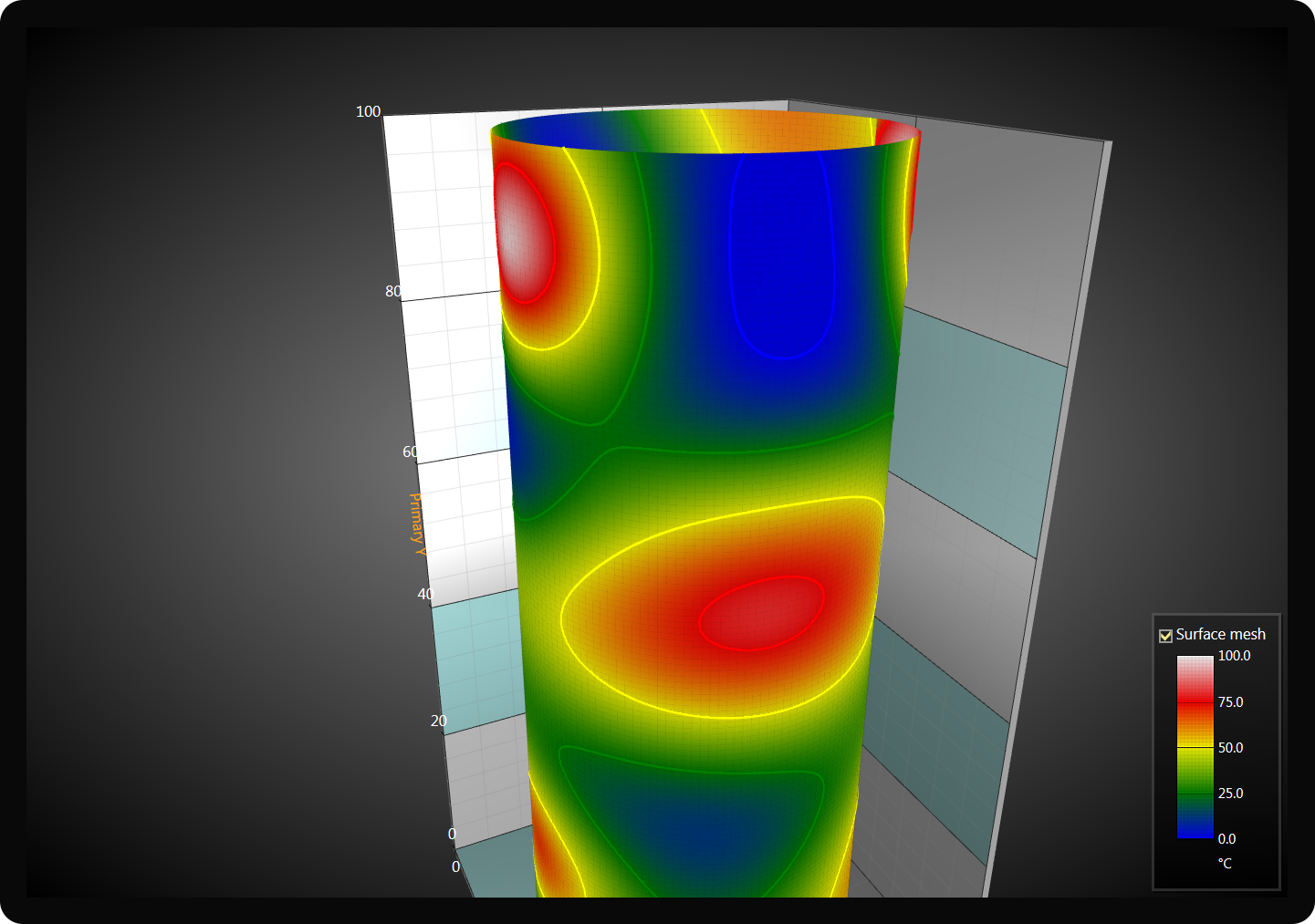Select the 80 tick label on Y axis

click(393, 291)
